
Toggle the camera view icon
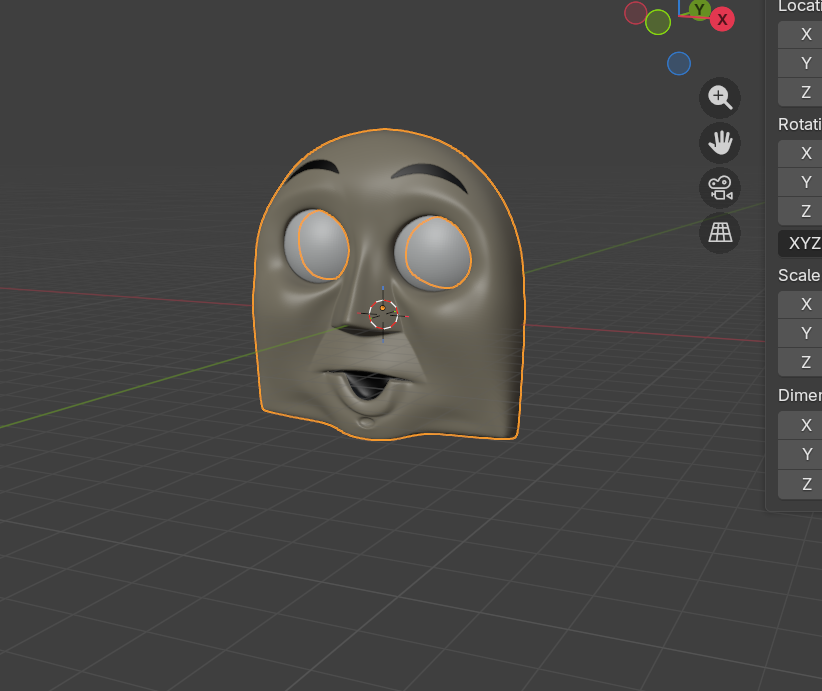pos(720,188)
